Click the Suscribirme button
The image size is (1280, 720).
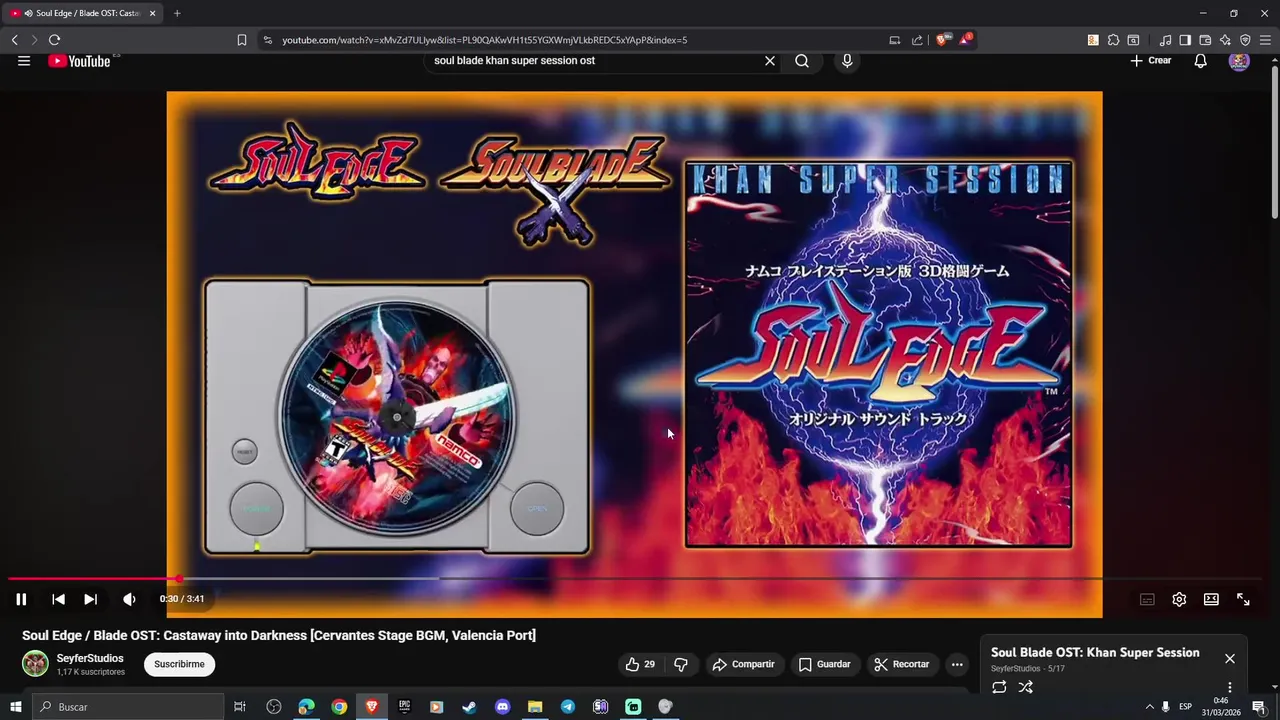[179, 664]
